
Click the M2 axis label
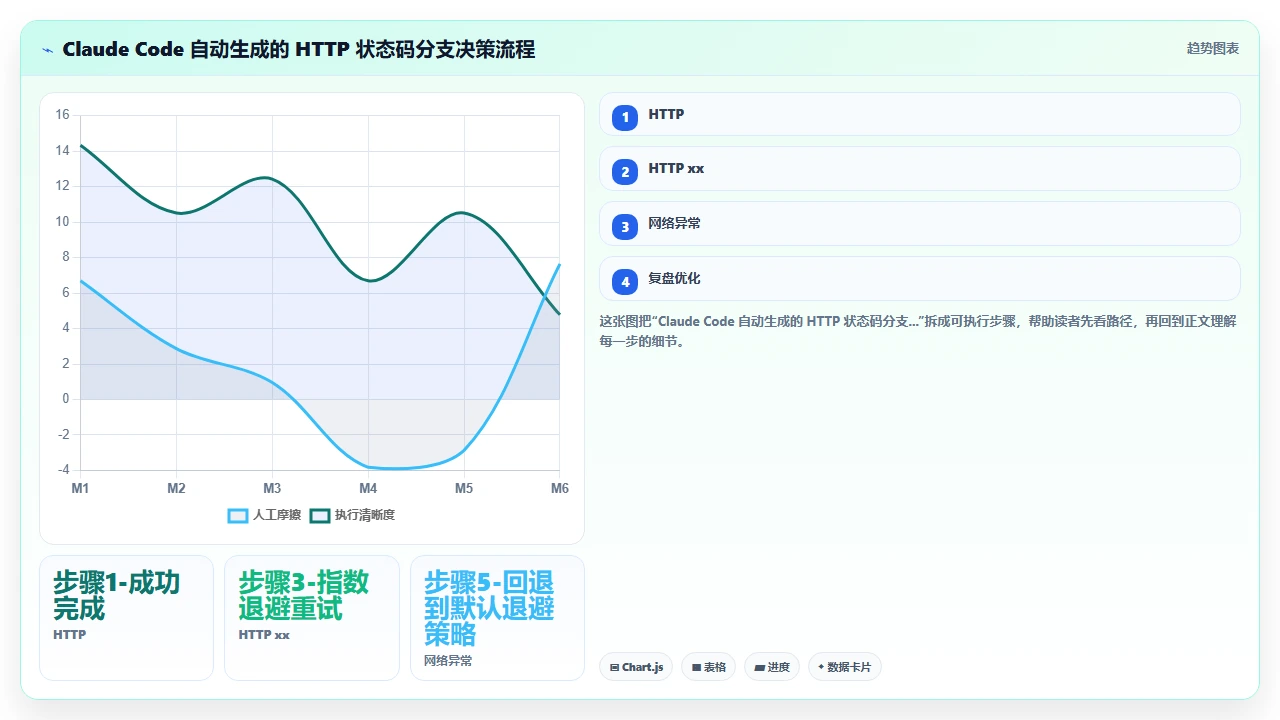[x=176, y=488]
